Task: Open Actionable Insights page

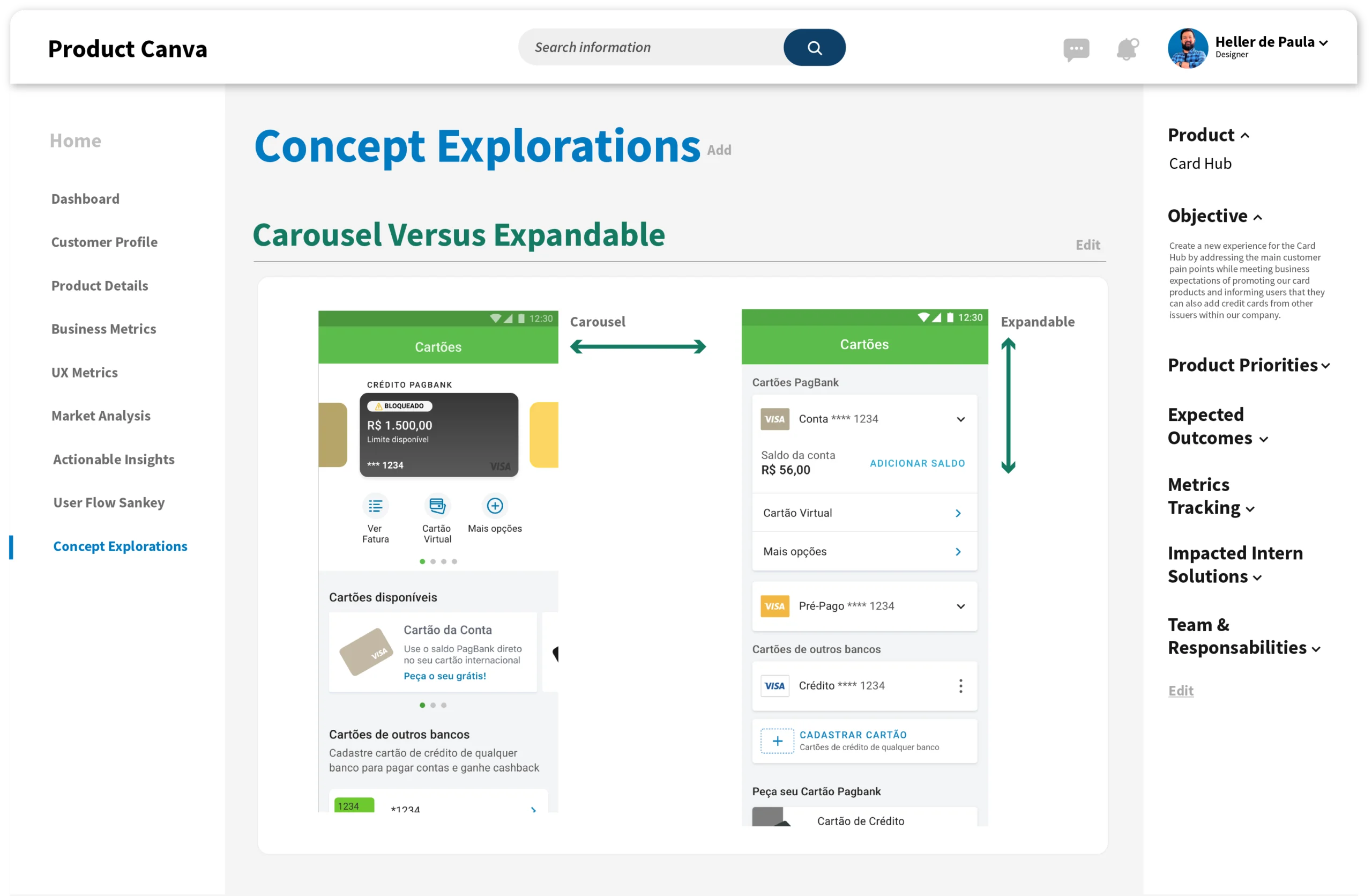Action: [x=114, y=460]
